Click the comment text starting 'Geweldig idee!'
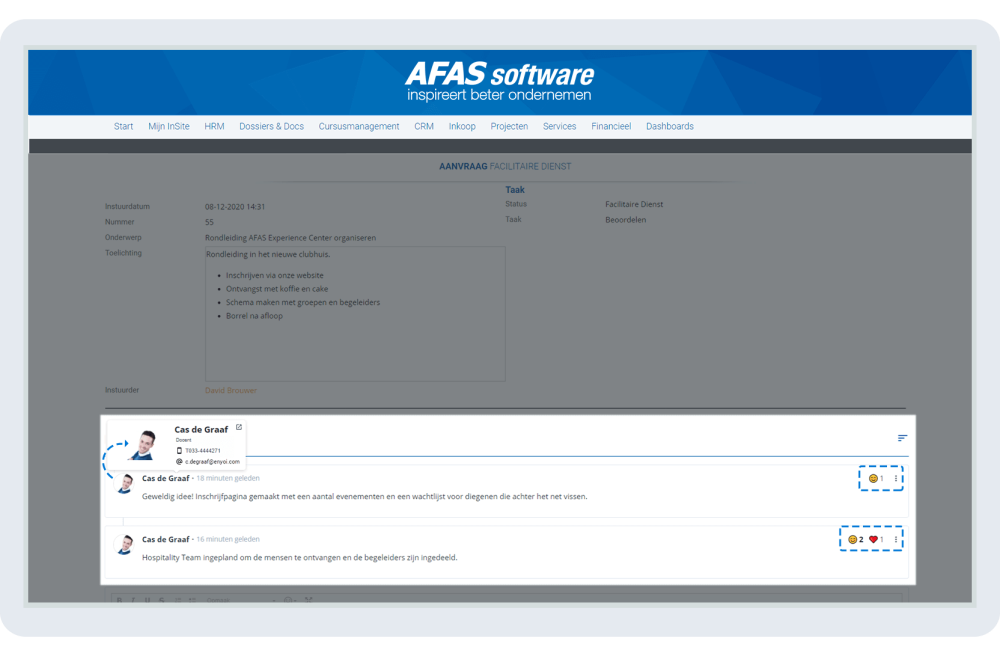The width and height of the screenshot is (1000, 656). point(364,497)
